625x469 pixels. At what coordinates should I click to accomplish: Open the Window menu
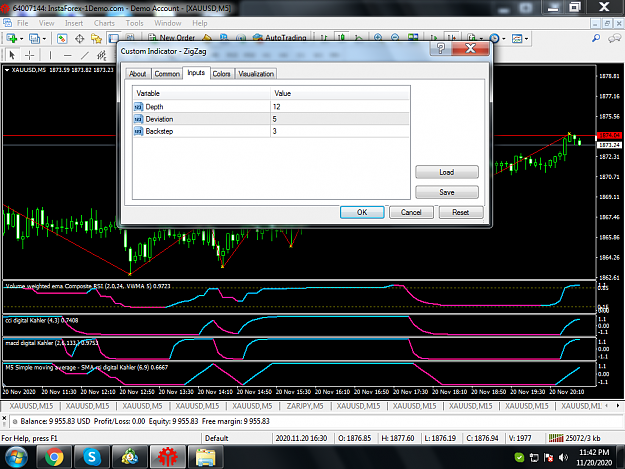[167, 23]
